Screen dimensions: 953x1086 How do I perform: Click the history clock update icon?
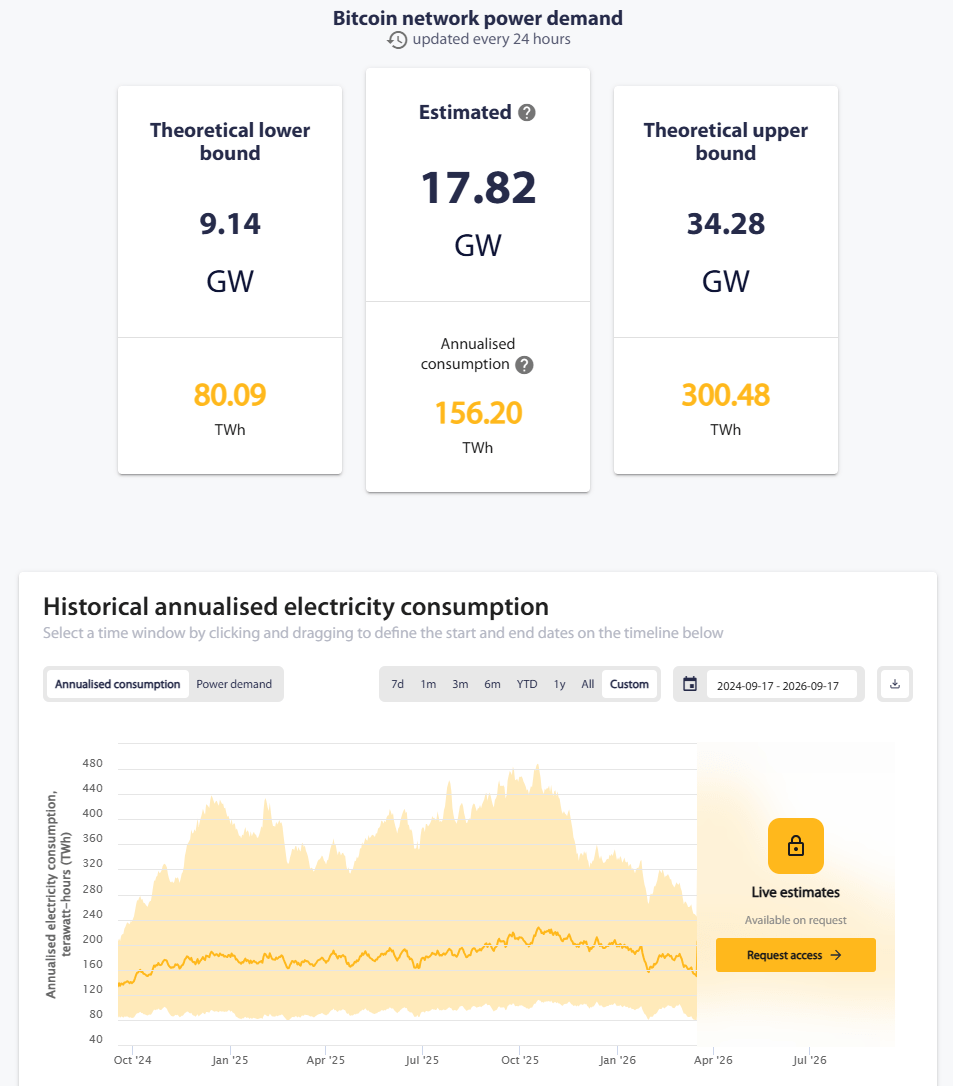[x=397, y=39]
